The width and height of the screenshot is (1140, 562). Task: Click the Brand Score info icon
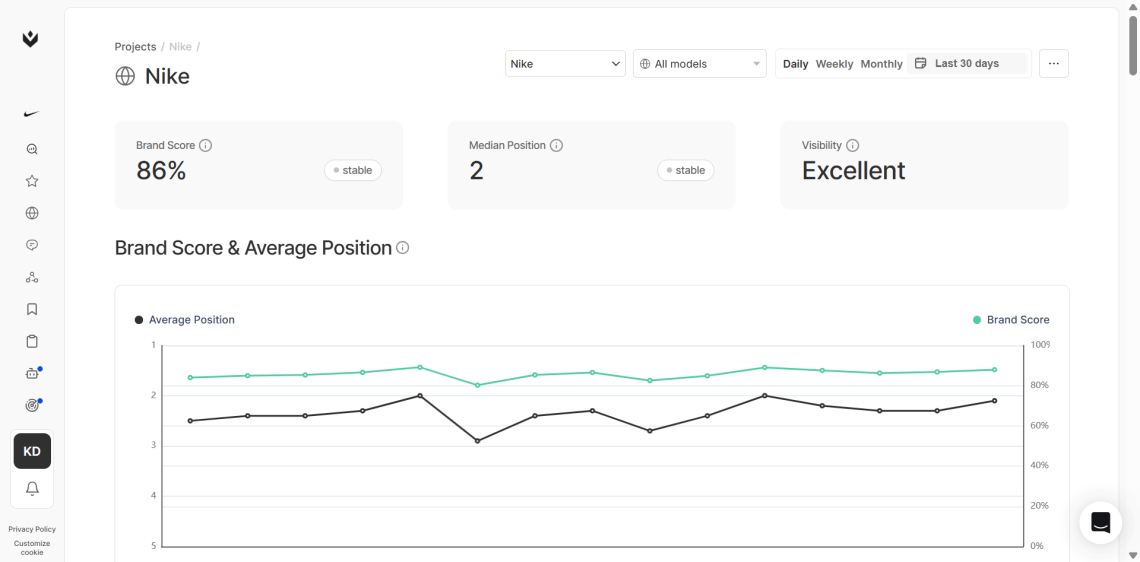pyautogui.click(x=205, y=145)
